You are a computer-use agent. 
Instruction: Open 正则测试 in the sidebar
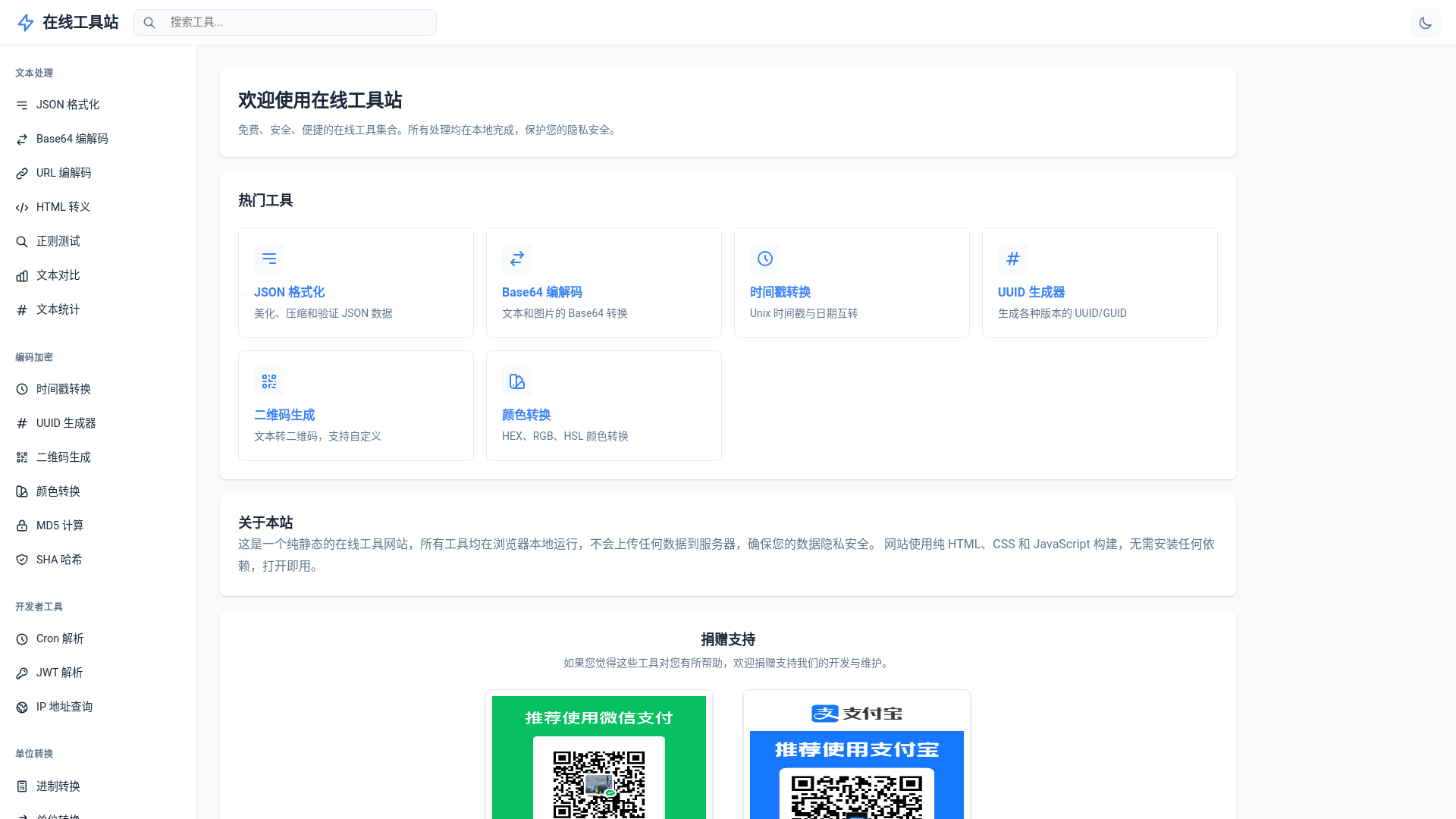tap(99, 241)
